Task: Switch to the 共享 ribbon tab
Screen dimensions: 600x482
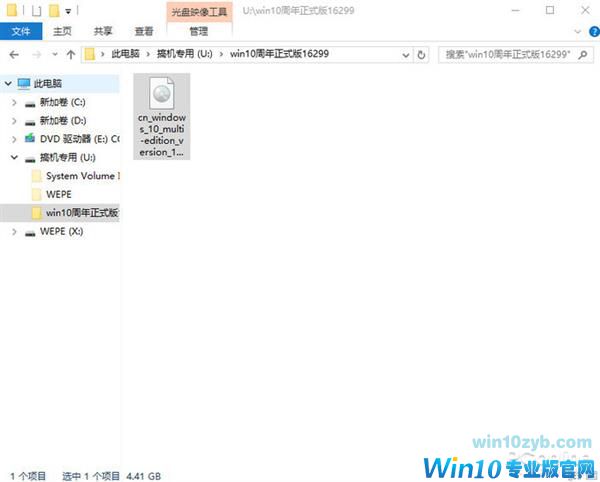Action: pos(103,31)
